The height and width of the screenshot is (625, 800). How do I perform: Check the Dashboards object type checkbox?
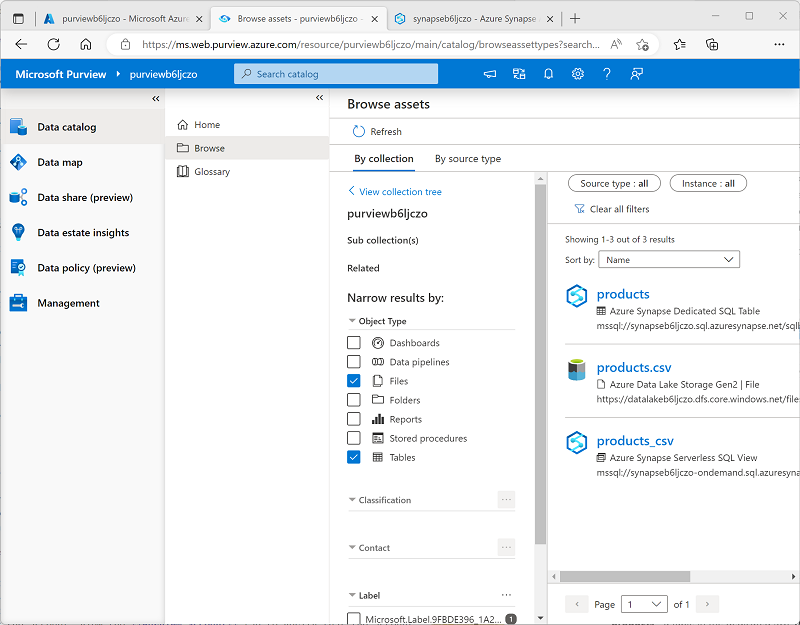pos(354,342)
